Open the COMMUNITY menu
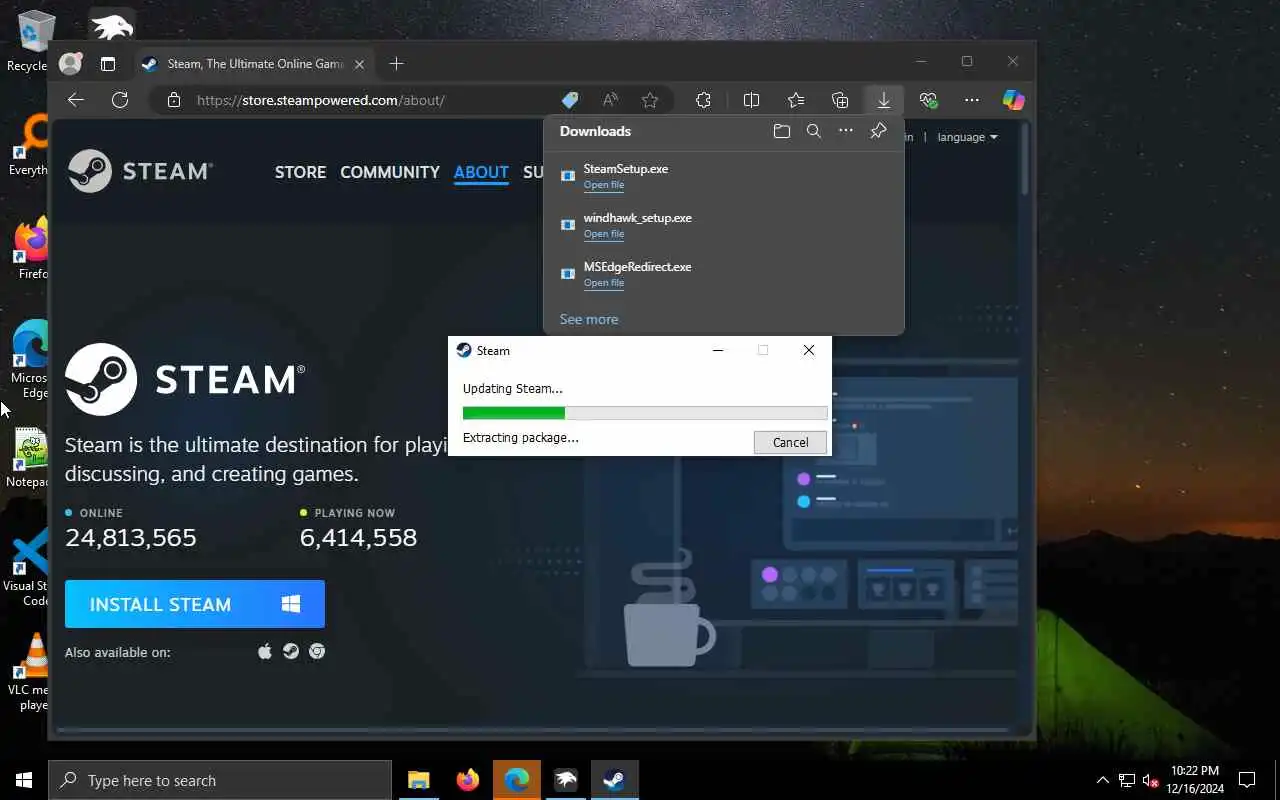The width and height of the screenshot is (1280, 800). pyautogui.click(x=390, y=172)
